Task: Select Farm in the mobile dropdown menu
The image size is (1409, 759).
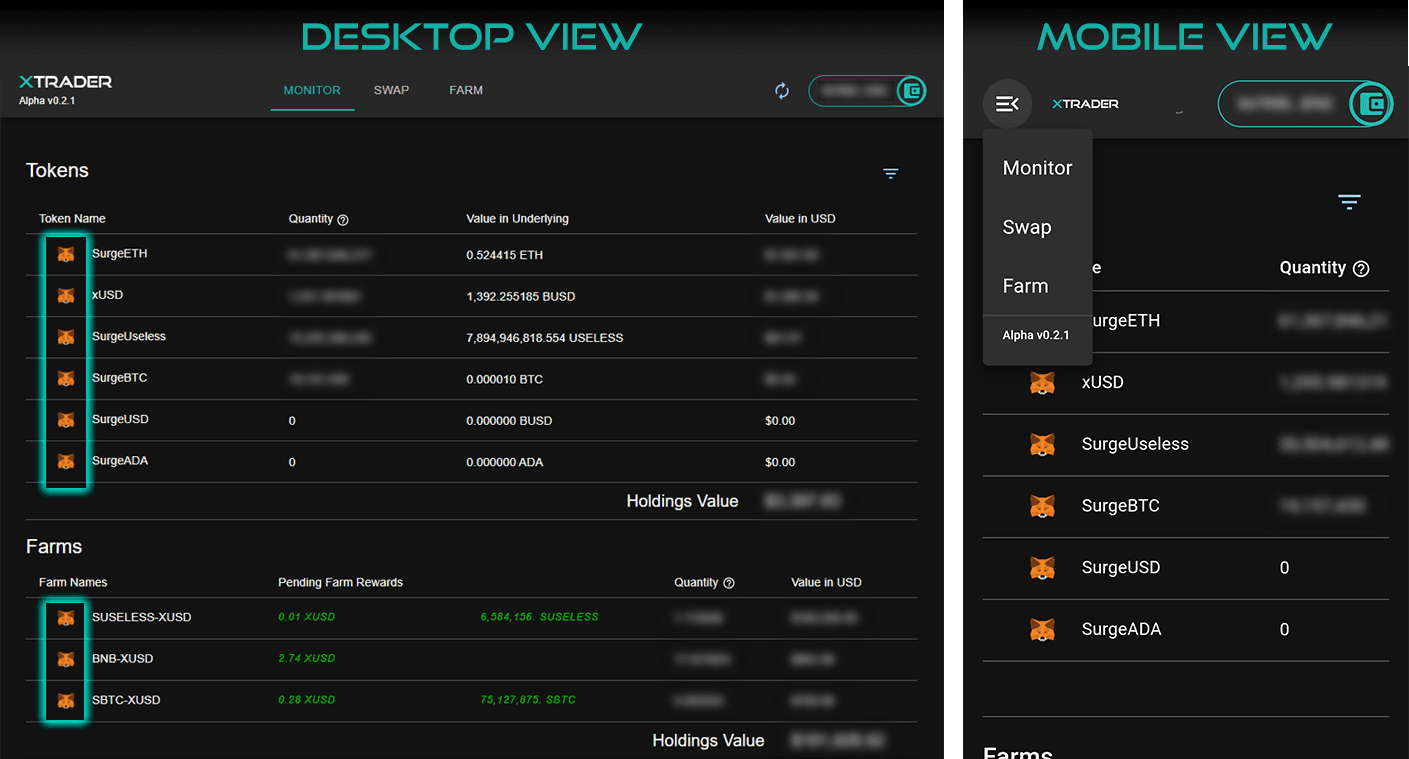Action: pyautogui.click(x=1025, y=286)
